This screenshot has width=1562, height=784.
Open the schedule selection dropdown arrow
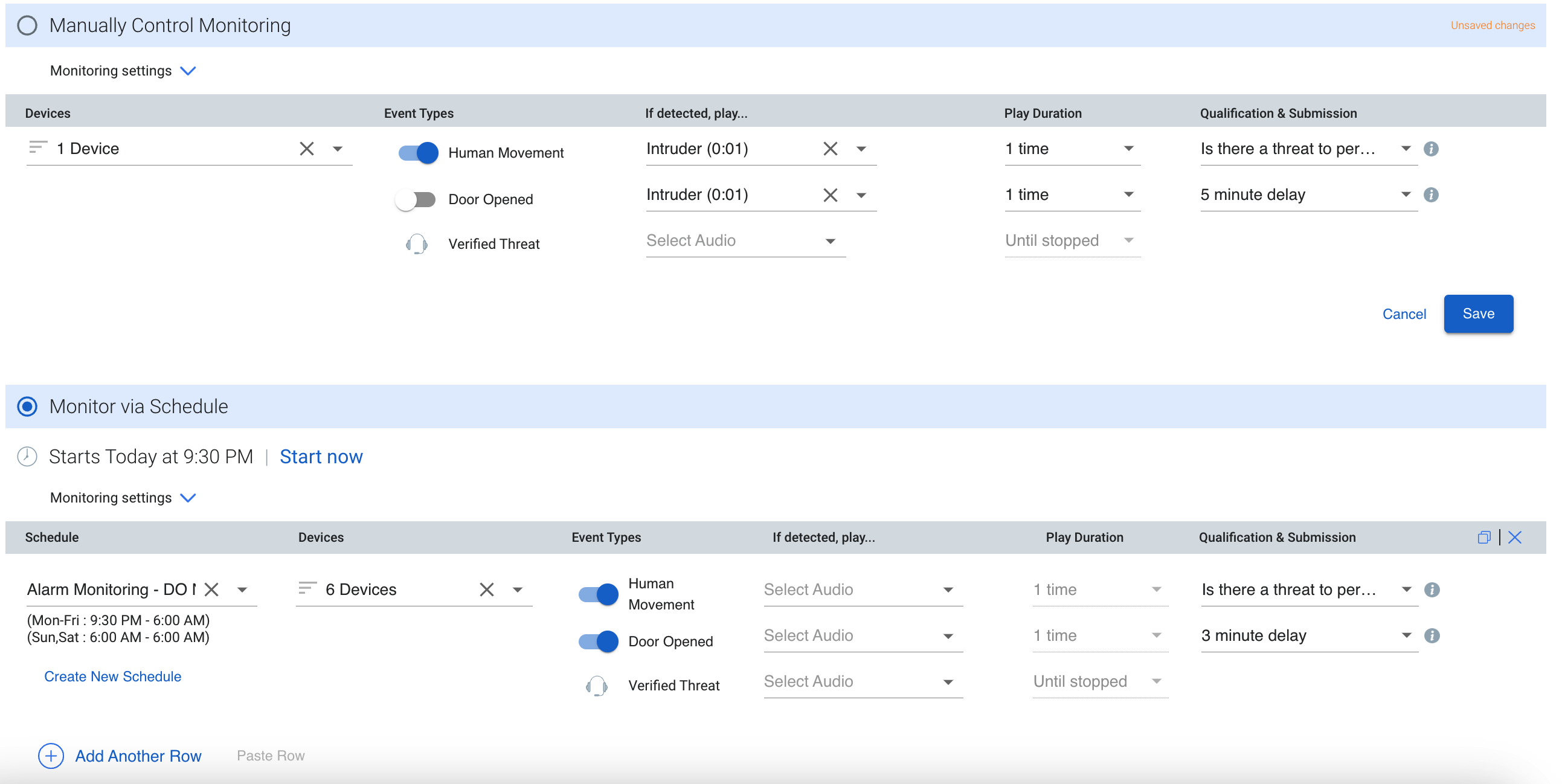pos(243,589)
